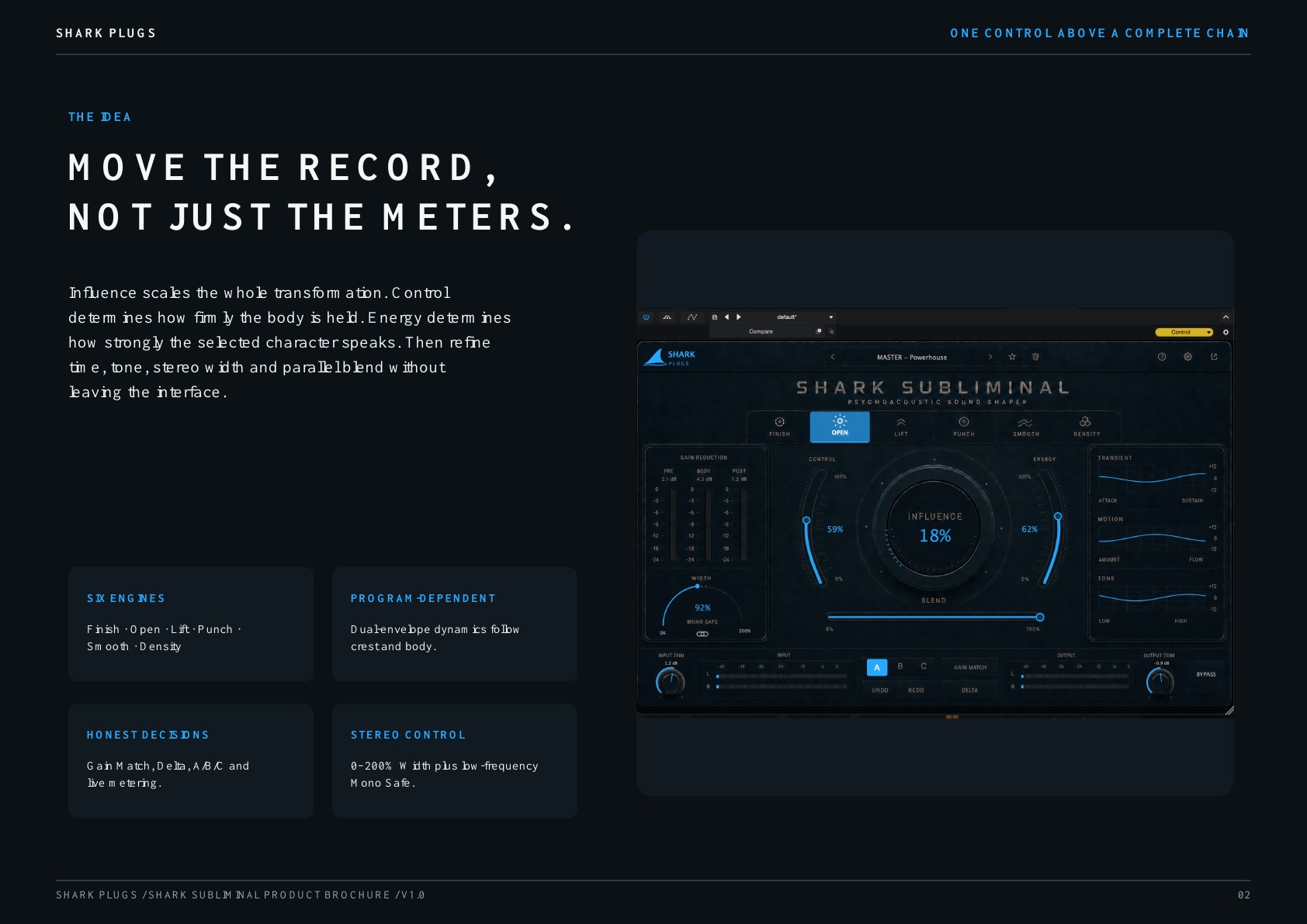Toggle the Mono Safe link icon
The height and width of the screenshot is (924, 1307).
(x=702, y=634)
